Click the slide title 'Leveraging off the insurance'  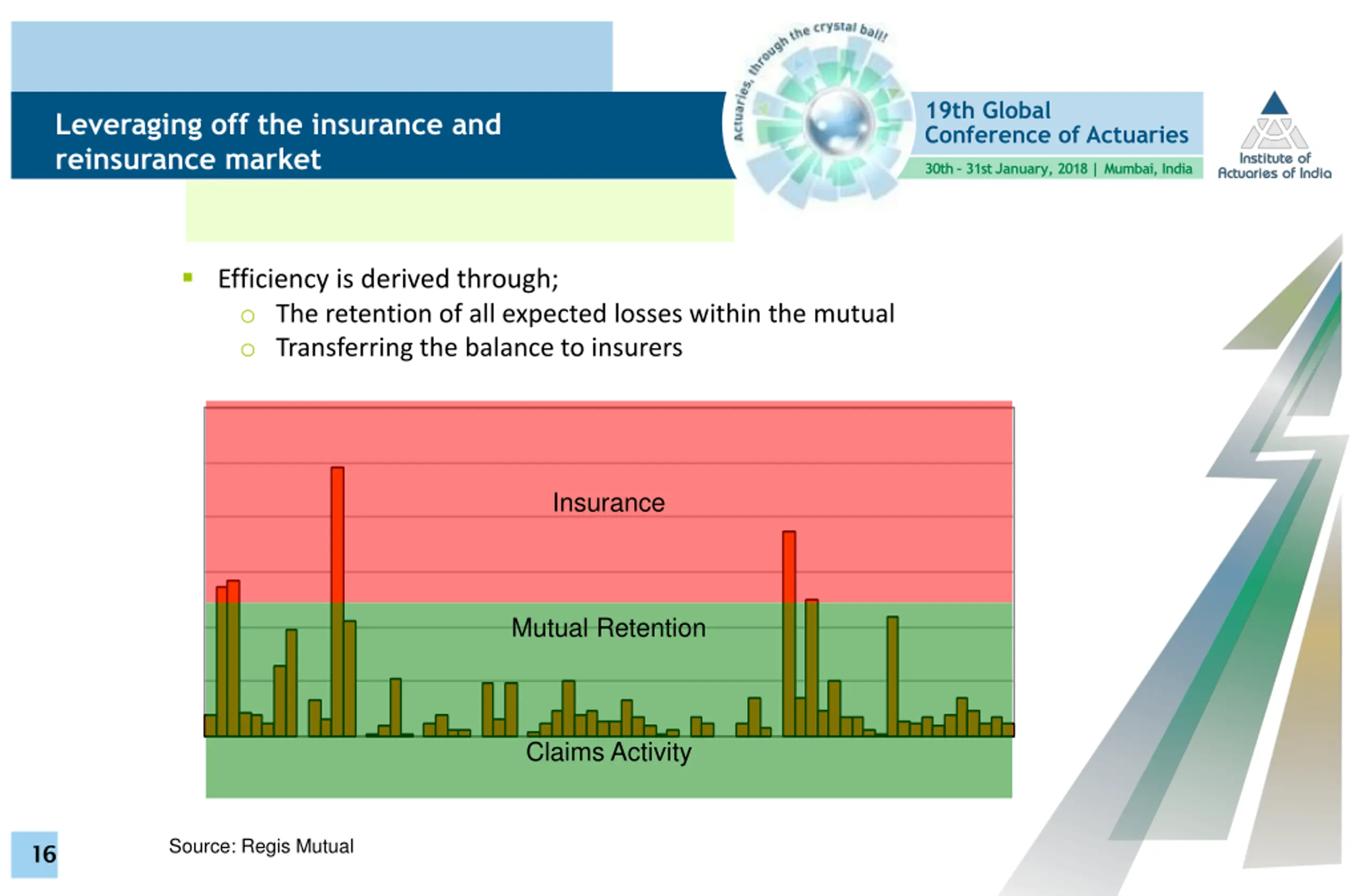pyautogui.click(x=278, y=142)
